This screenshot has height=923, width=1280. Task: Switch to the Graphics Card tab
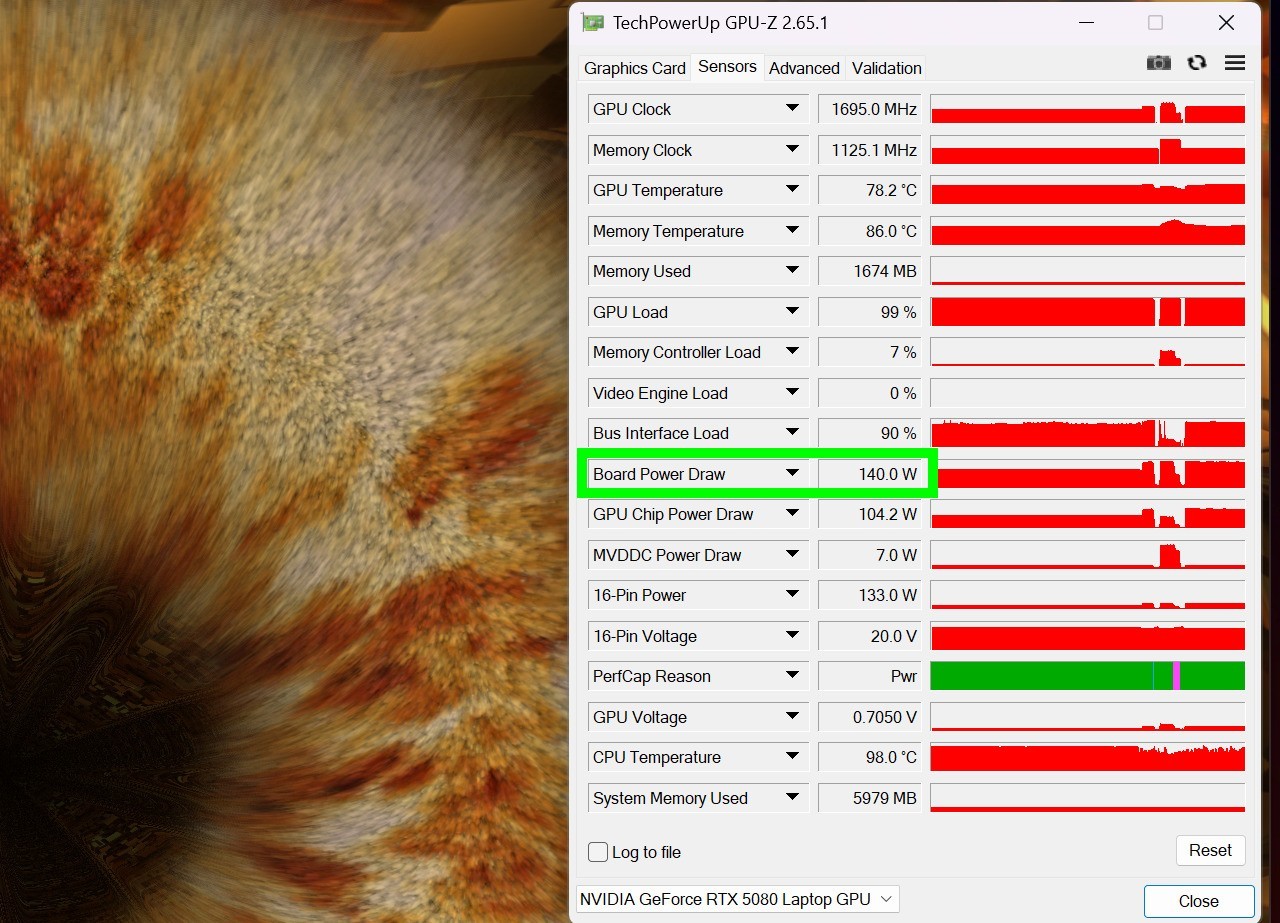pyautogui.click(x=635, y=68)
